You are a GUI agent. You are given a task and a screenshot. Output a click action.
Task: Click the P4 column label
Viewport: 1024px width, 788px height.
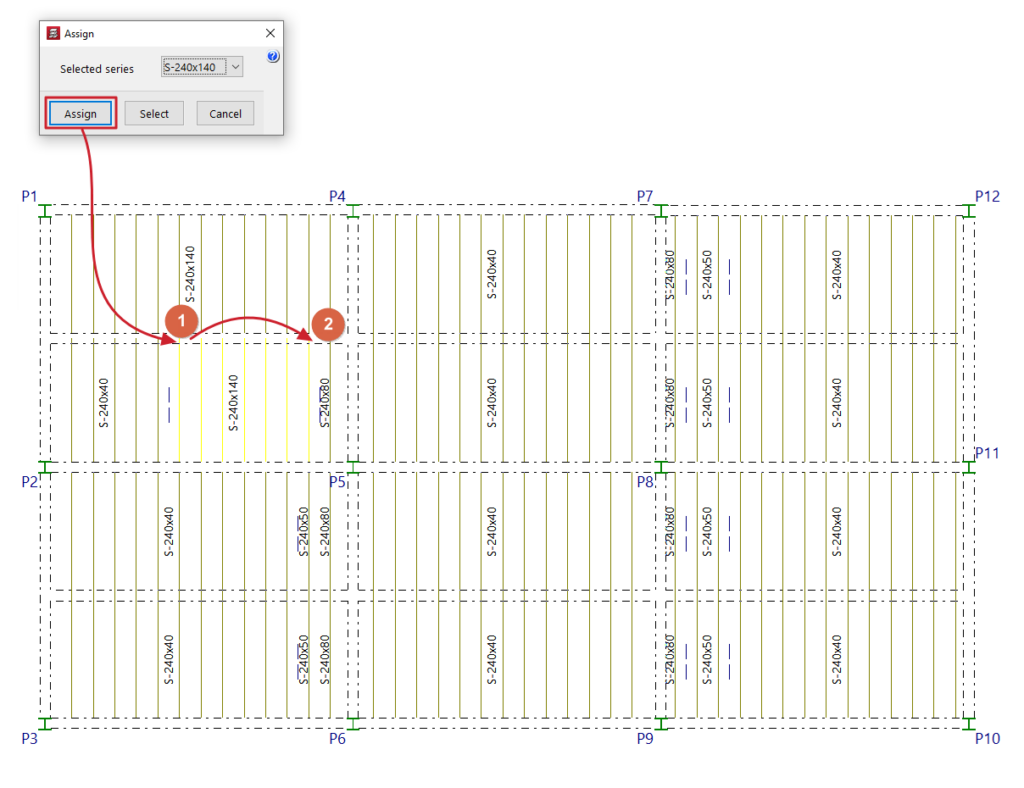337,196
